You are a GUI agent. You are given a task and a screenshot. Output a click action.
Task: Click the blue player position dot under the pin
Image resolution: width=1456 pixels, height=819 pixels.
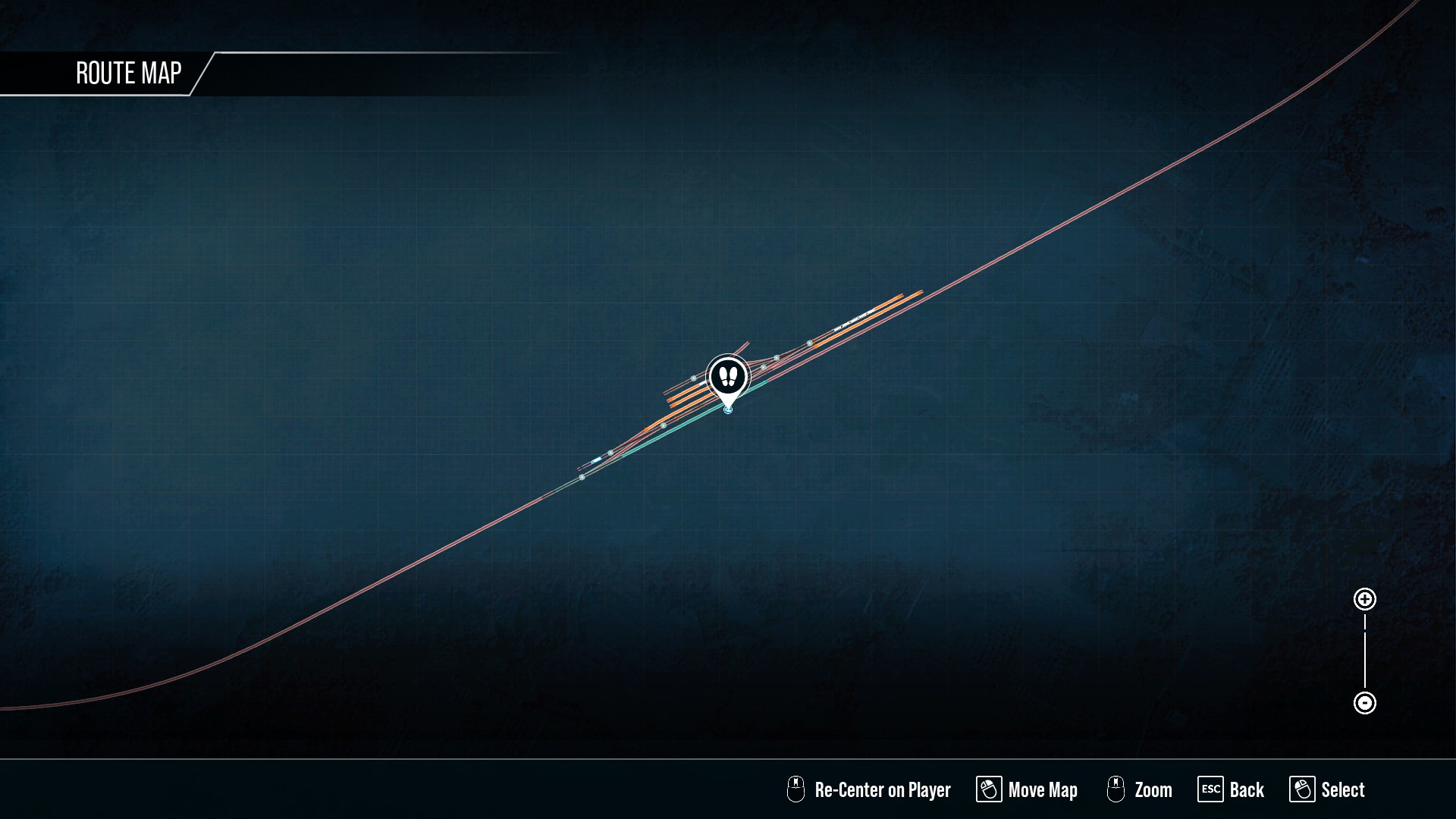pyautogui.click(x=728, y=410)
